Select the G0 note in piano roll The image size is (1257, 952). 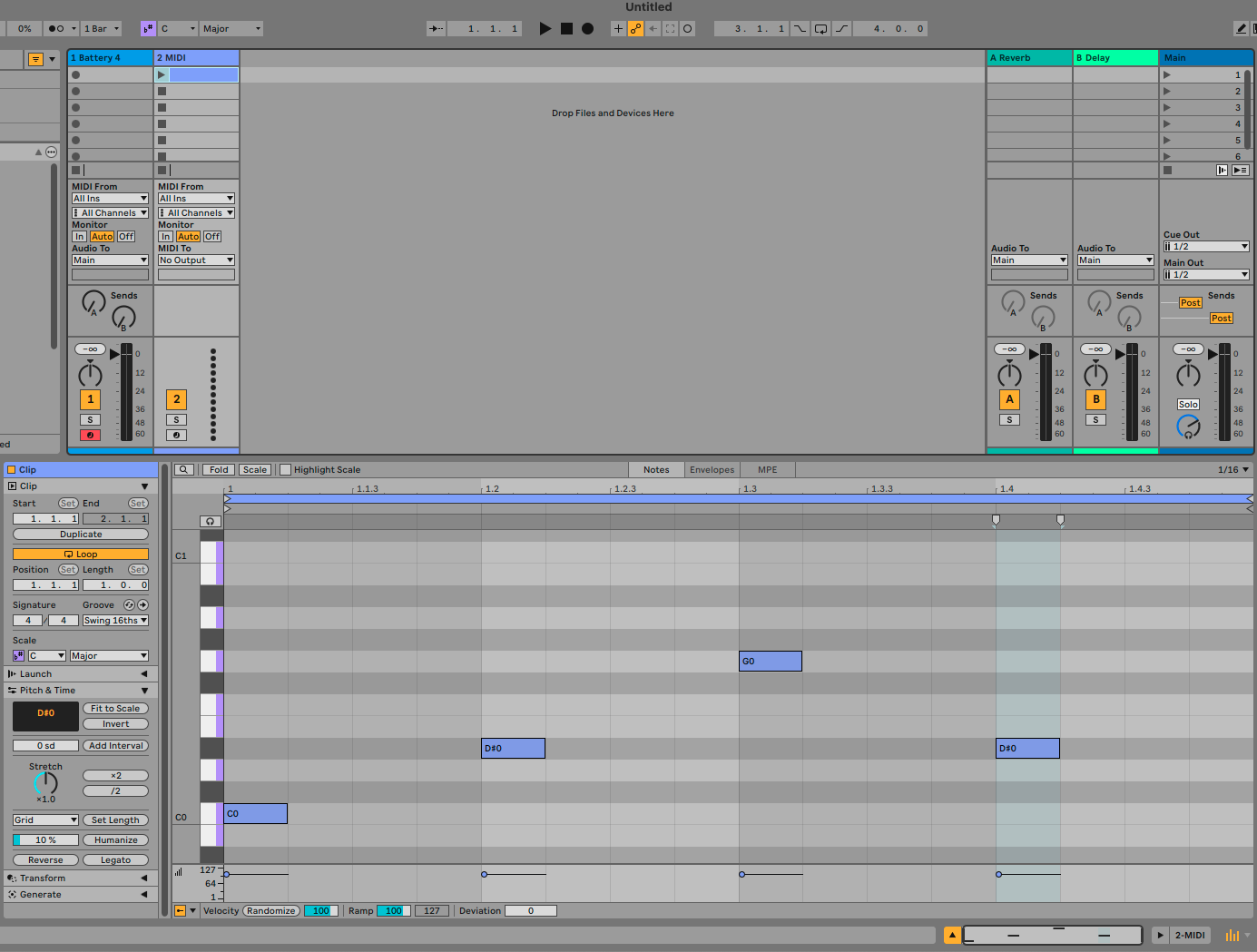[771, 662]
